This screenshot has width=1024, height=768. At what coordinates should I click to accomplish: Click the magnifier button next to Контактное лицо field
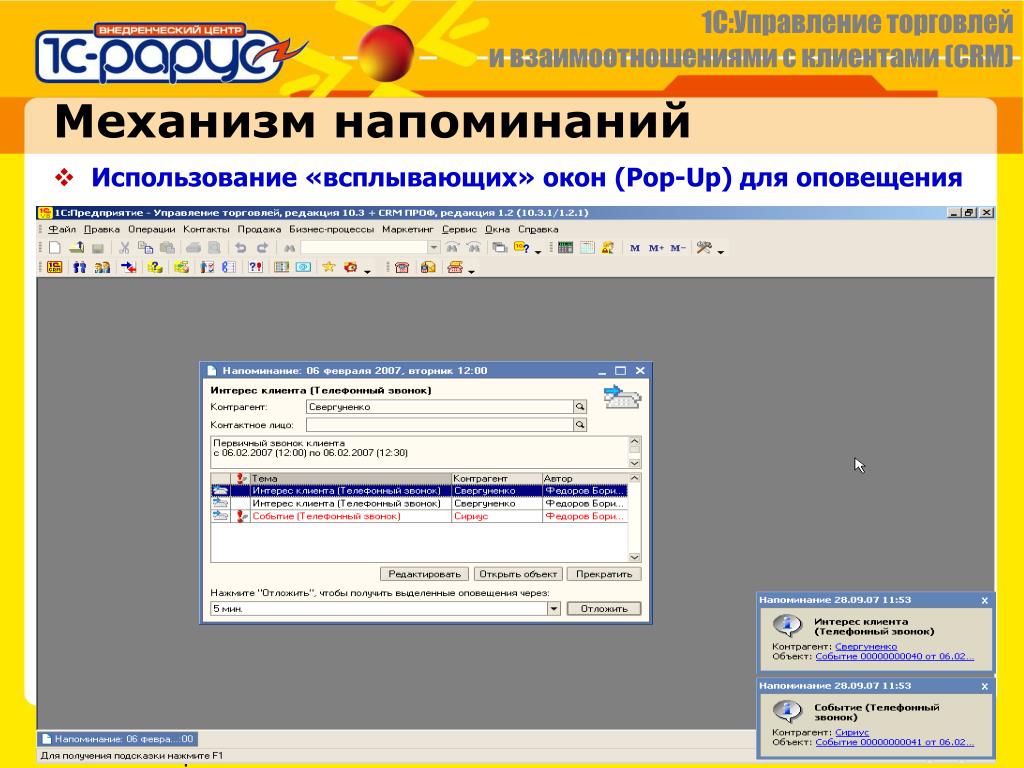click(x=580, y=425)
